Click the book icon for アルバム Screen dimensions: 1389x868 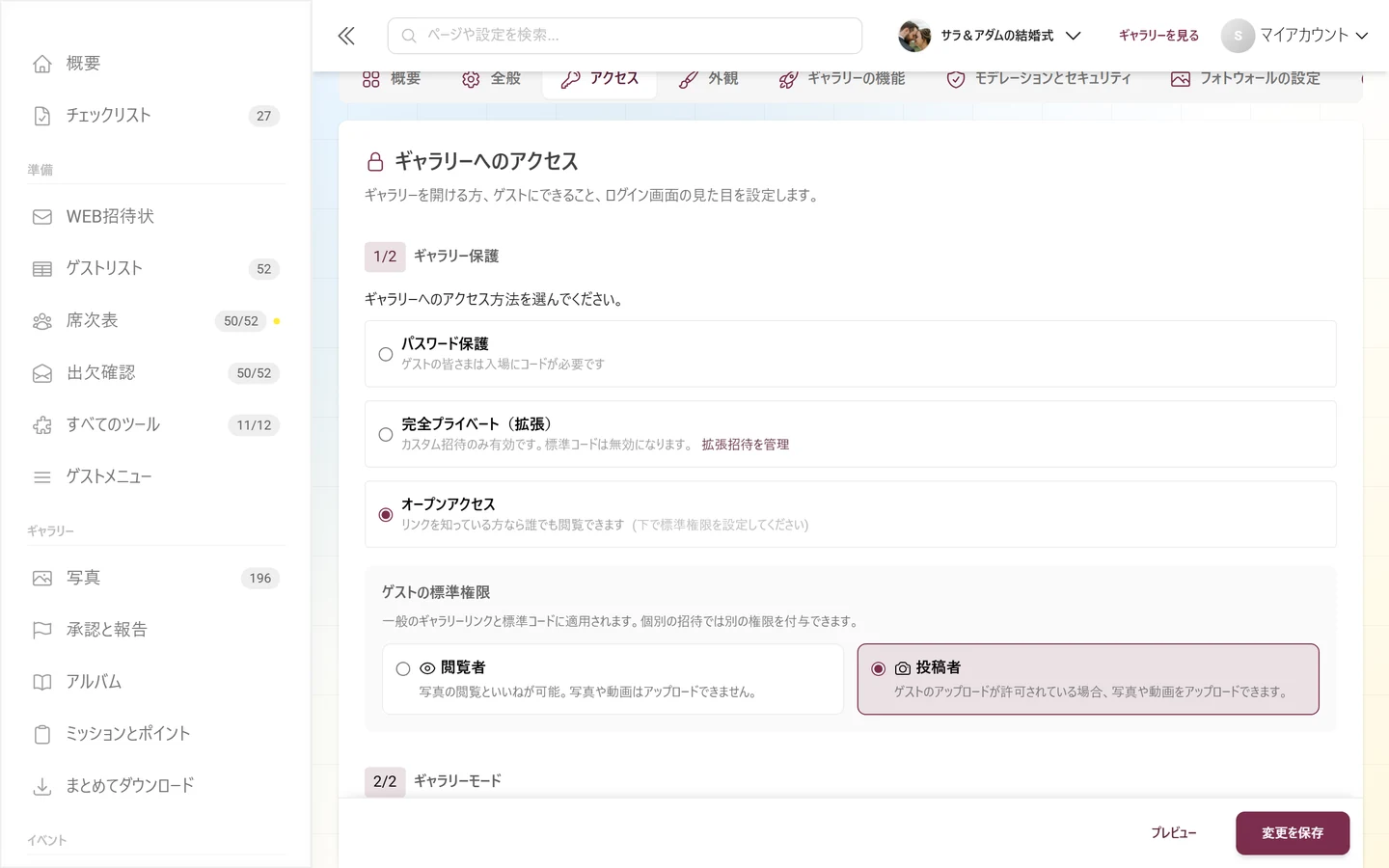click(x=42, y=683)
